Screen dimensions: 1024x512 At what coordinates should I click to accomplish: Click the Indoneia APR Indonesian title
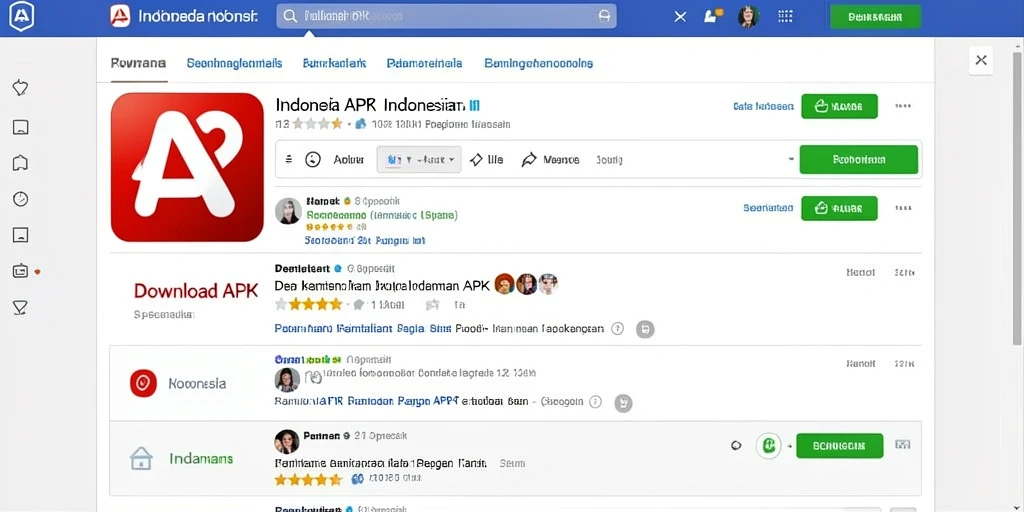[370, 104]
